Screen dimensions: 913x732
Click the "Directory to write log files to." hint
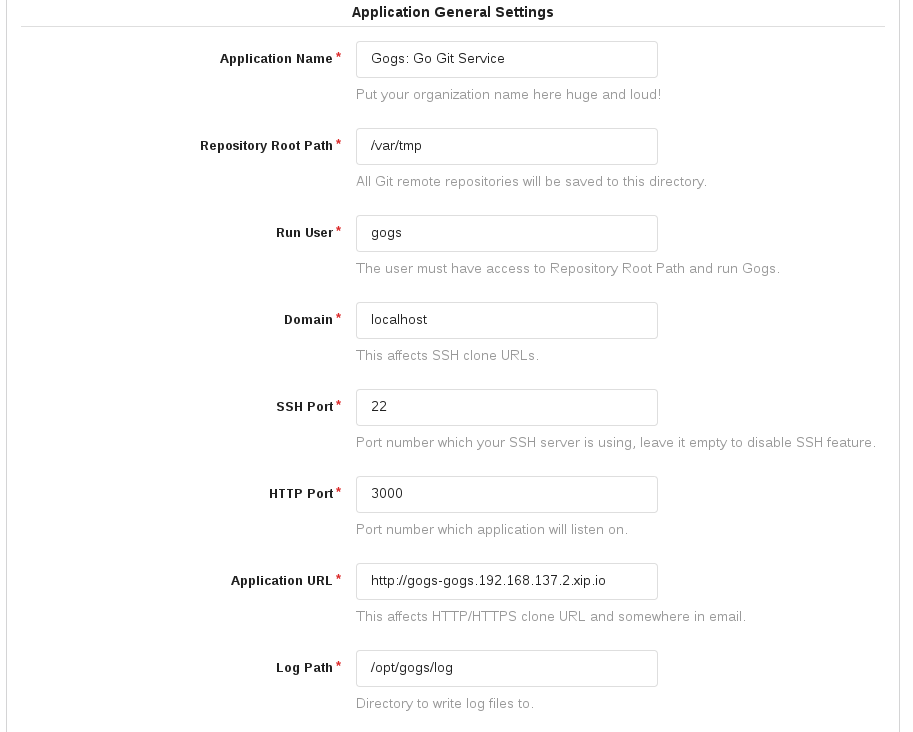pos(444,704)
